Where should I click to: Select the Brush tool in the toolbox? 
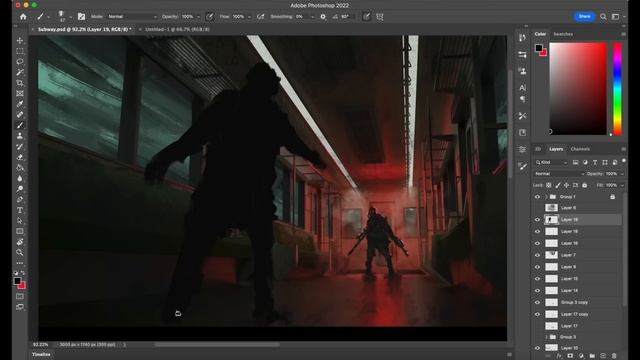coord(20,125)
